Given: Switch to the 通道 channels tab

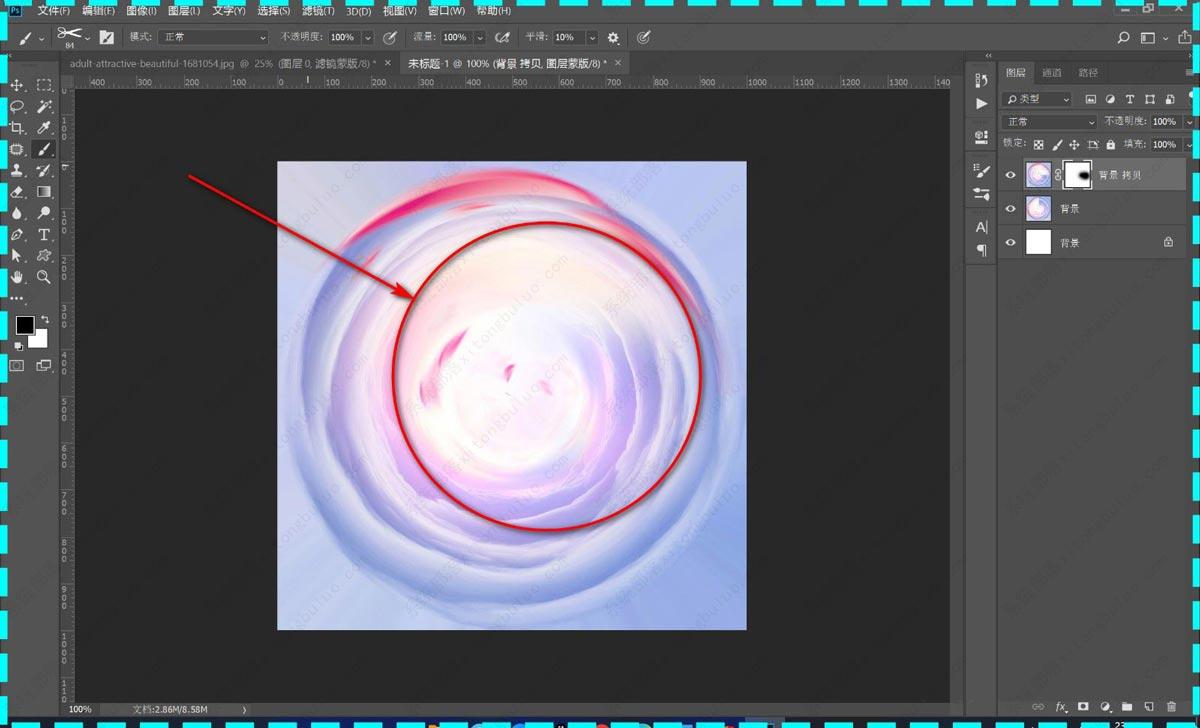Looking at the screenshot, I should click(1051, 73).
